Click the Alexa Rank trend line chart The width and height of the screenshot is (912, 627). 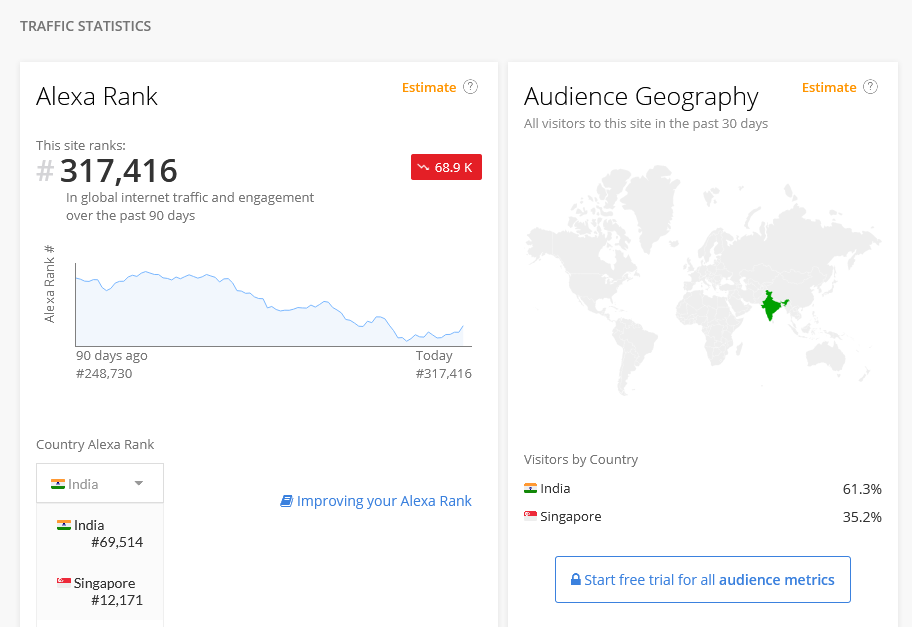pos(273,305)
